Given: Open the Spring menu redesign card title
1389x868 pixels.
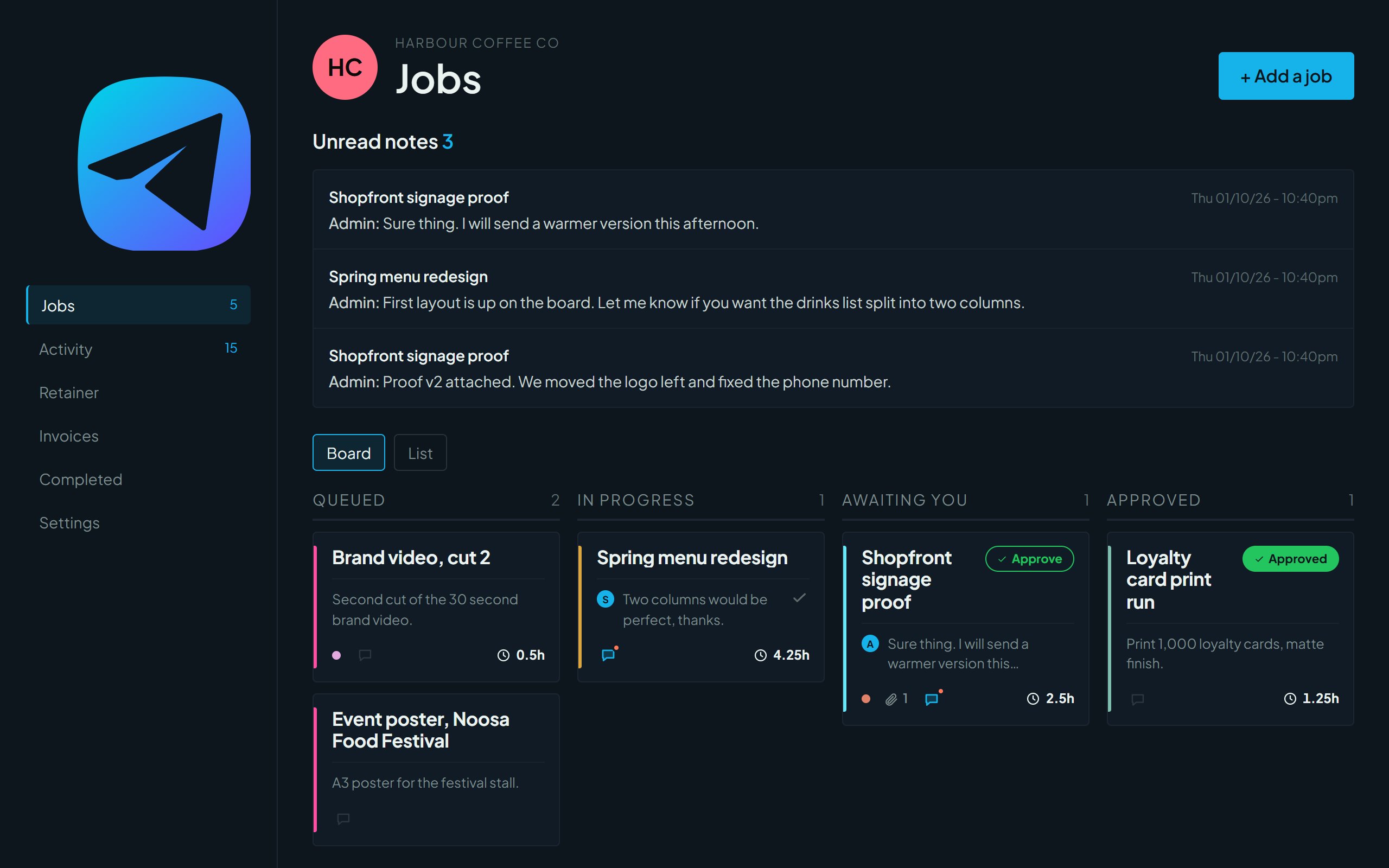Looking at the screenshot, I should [692, 558].
